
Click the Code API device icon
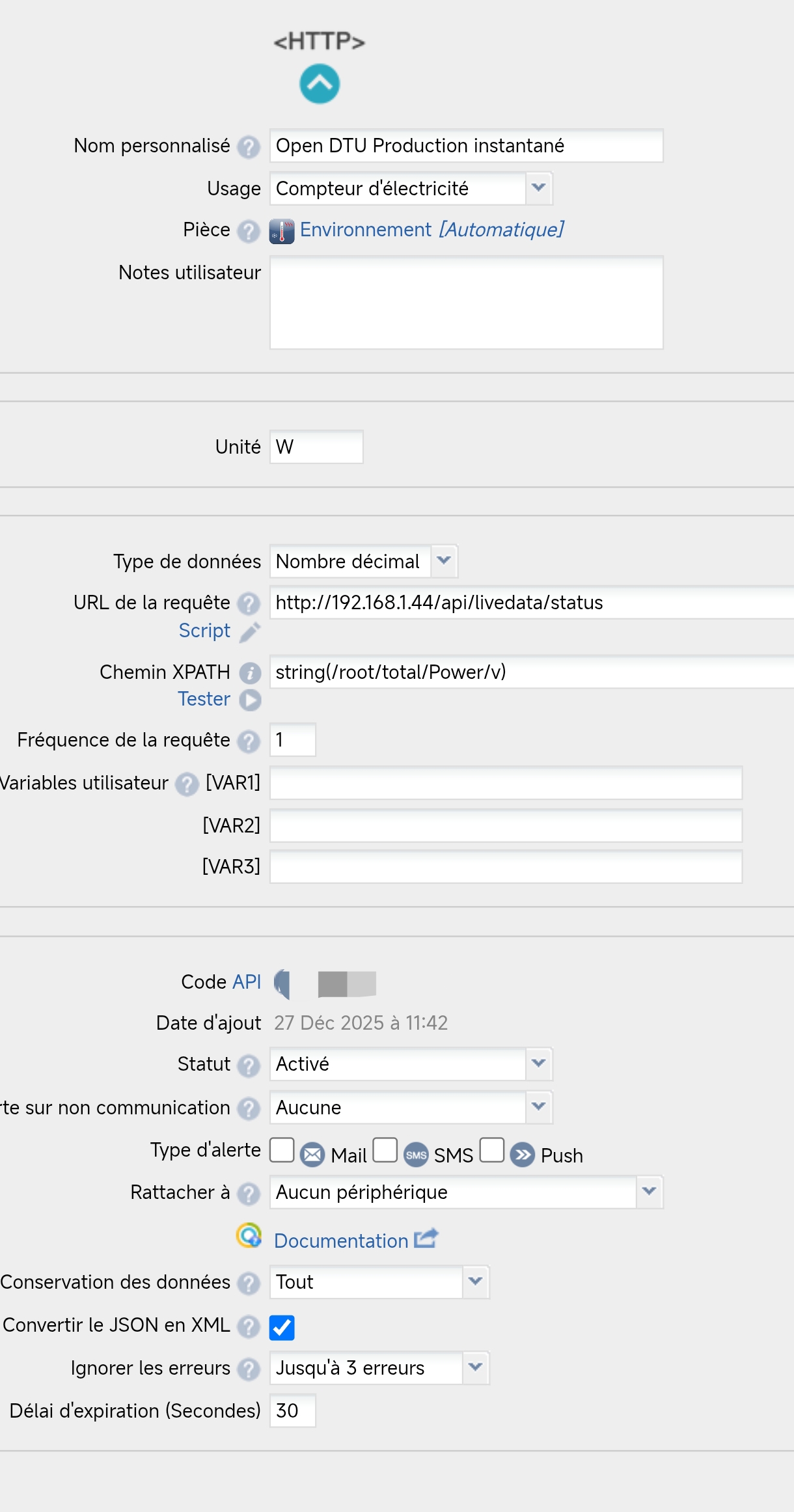282,983
